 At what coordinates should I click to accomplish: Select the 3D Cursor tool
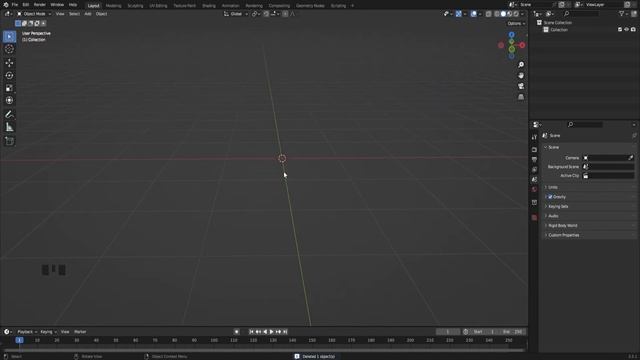coord(9,49)
